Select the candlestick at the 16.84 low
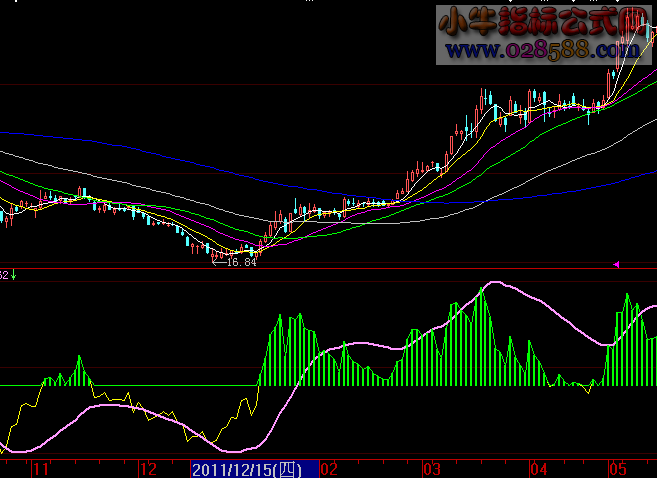The width and height of the screenshot is (657, 478). coord(212,254)
